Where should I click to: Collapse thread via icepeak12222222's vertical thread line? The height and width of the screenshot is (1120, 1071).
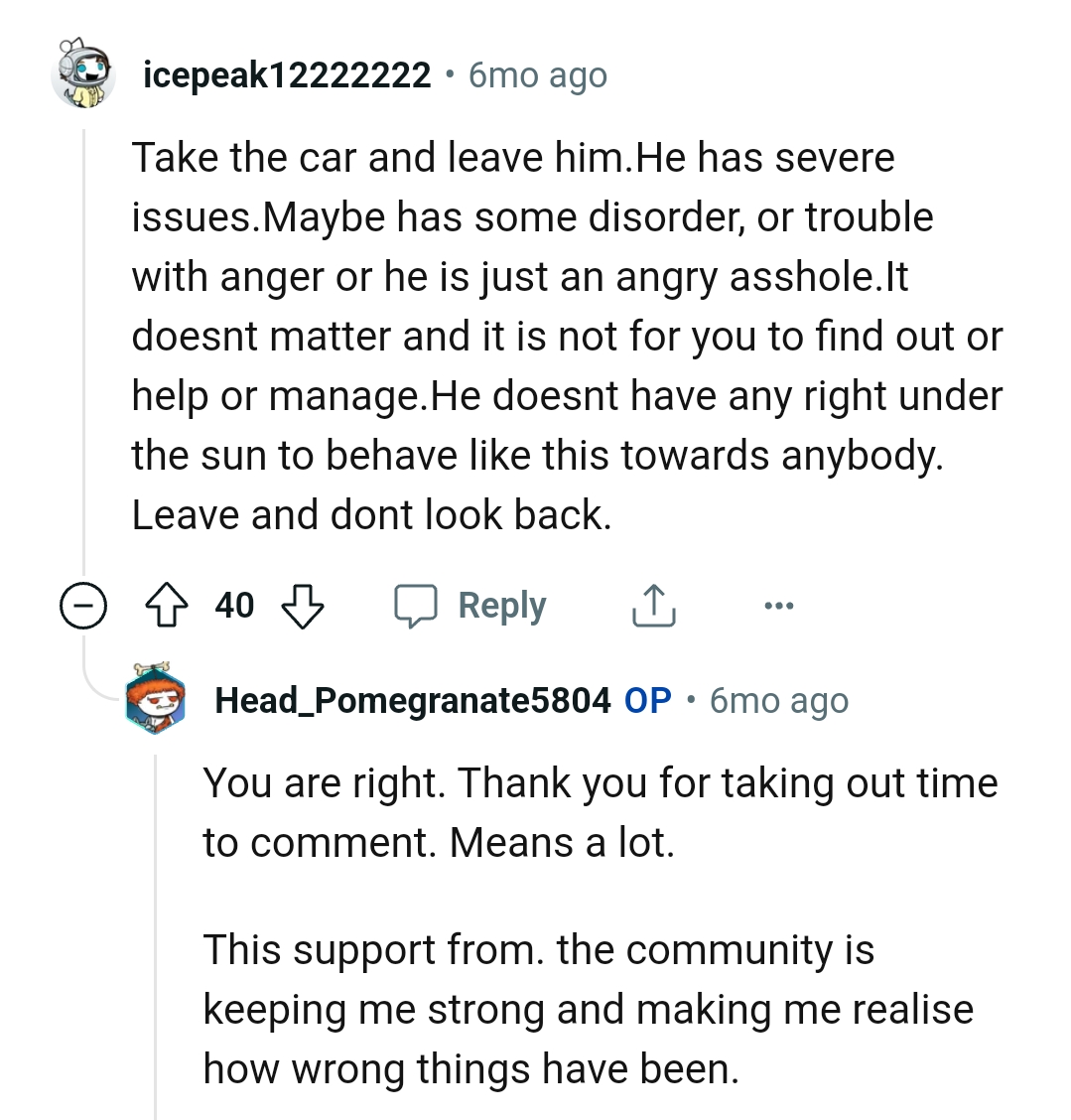click(x=84, y=348)
